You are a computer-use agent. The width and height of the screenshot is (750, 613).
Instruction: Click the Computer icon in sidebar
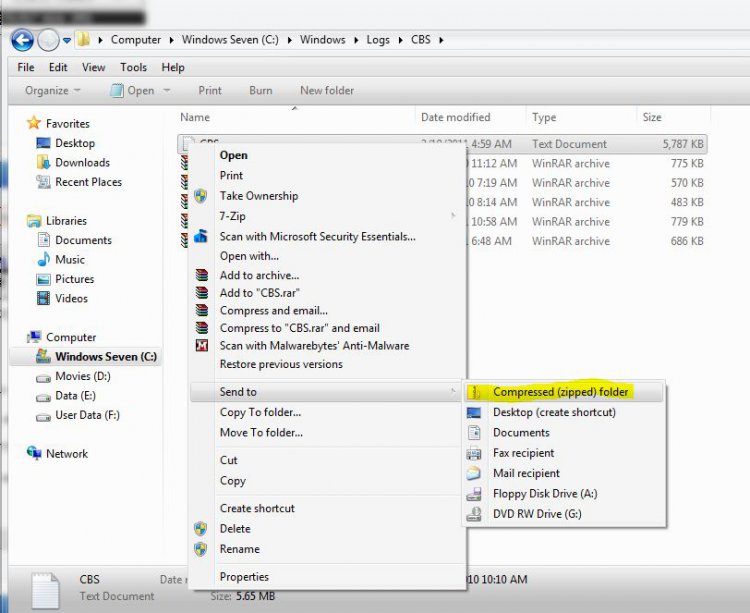pyautogui.click(x=34, y=337)
